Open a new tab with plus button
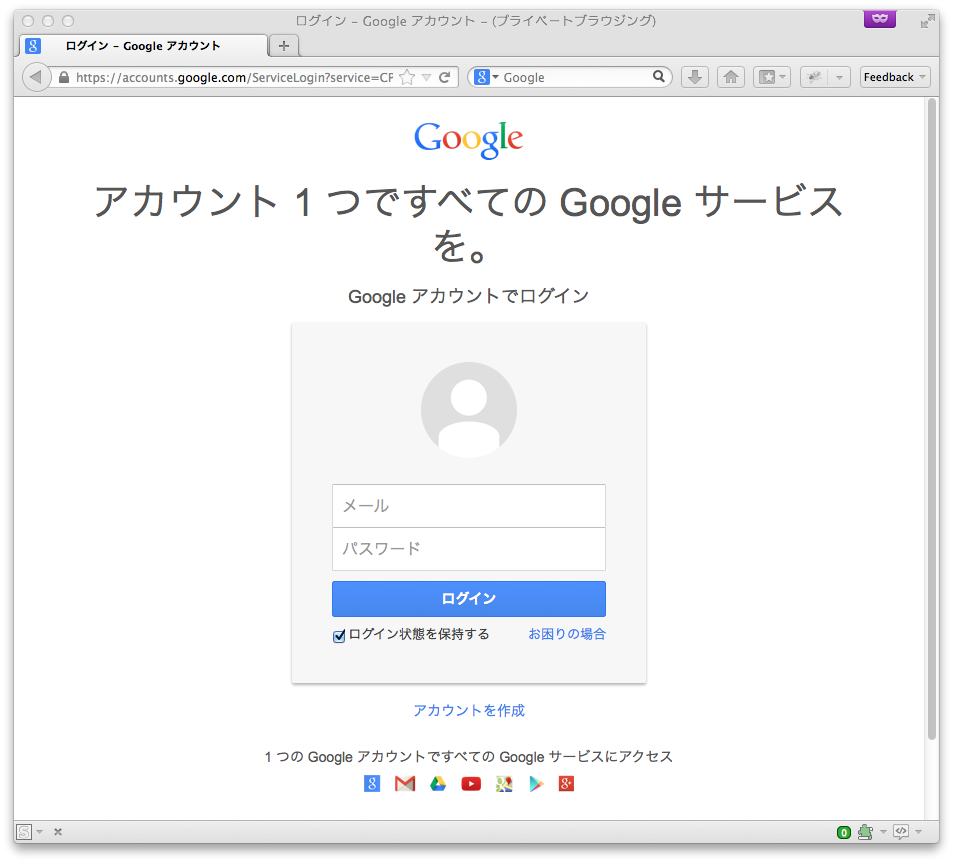The height and width of the screenshot is (863, 953). click(x=284, y=46)
